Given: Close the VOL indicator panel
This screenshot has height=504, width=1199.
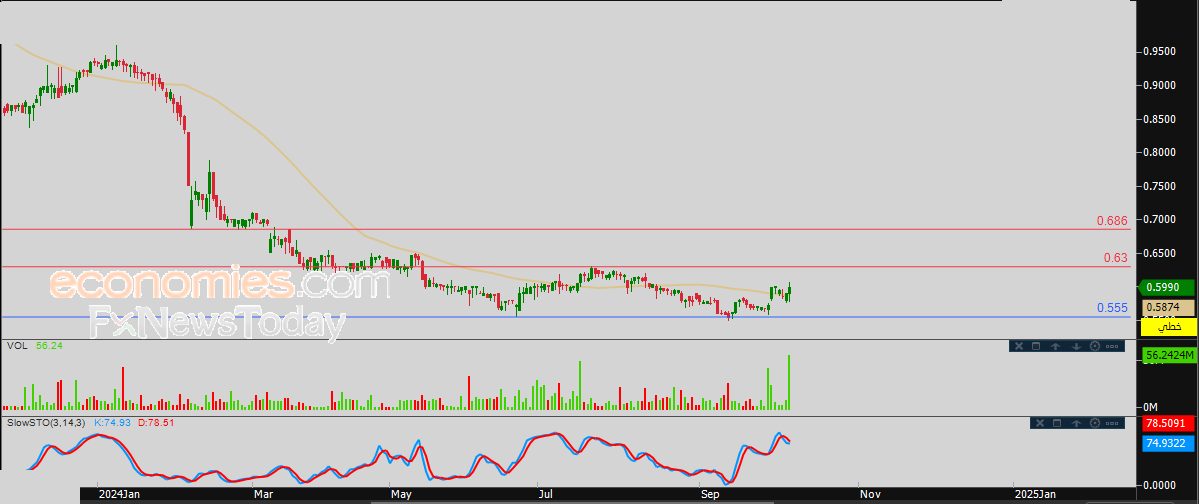Looking at the screenshot, I should coord(1018,347).
